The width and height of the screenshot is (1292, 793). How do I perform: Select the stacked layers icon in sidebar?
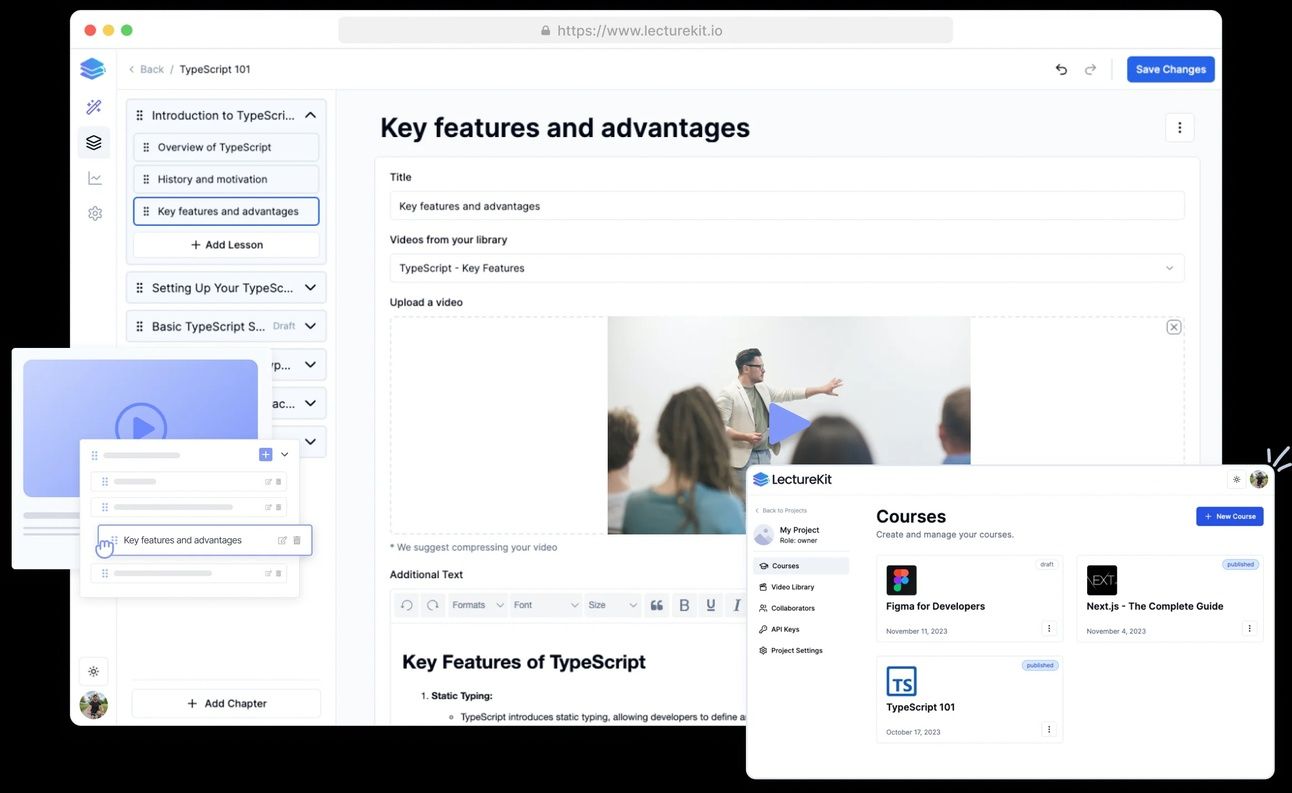[x=94, y=143]
